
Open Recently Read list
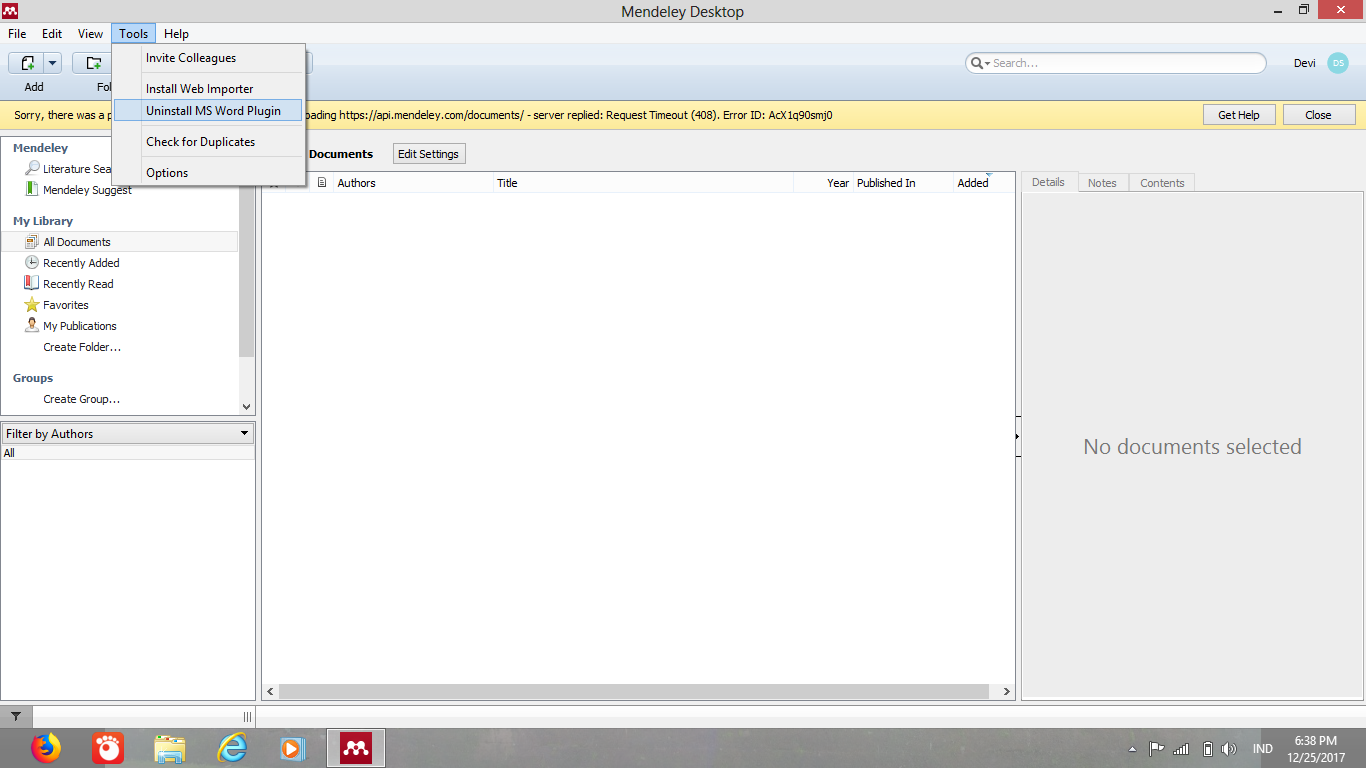point(78,284)
